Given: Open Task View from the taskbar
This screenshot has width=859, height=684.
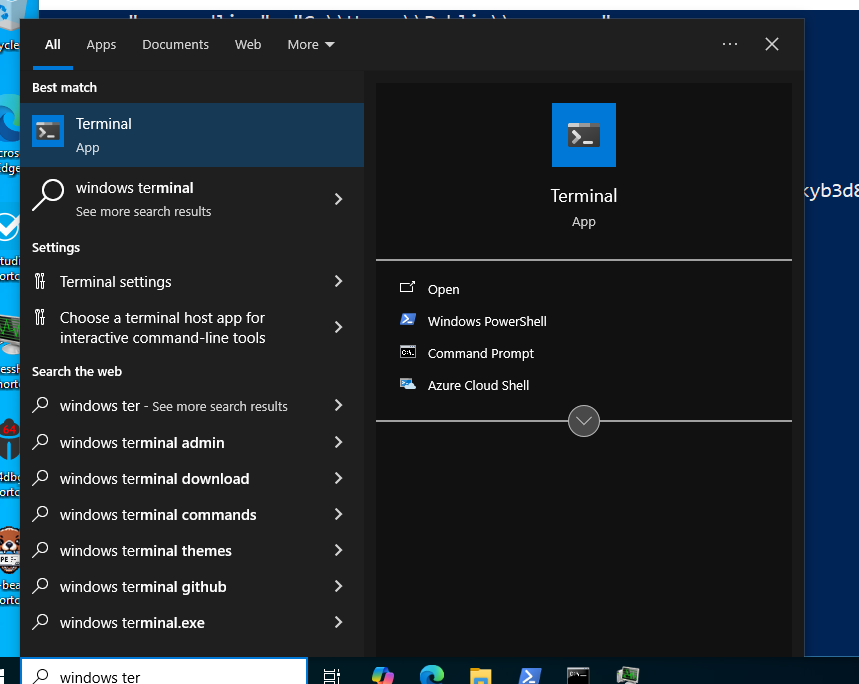Looking at the screenshot, I should point(331,676).
